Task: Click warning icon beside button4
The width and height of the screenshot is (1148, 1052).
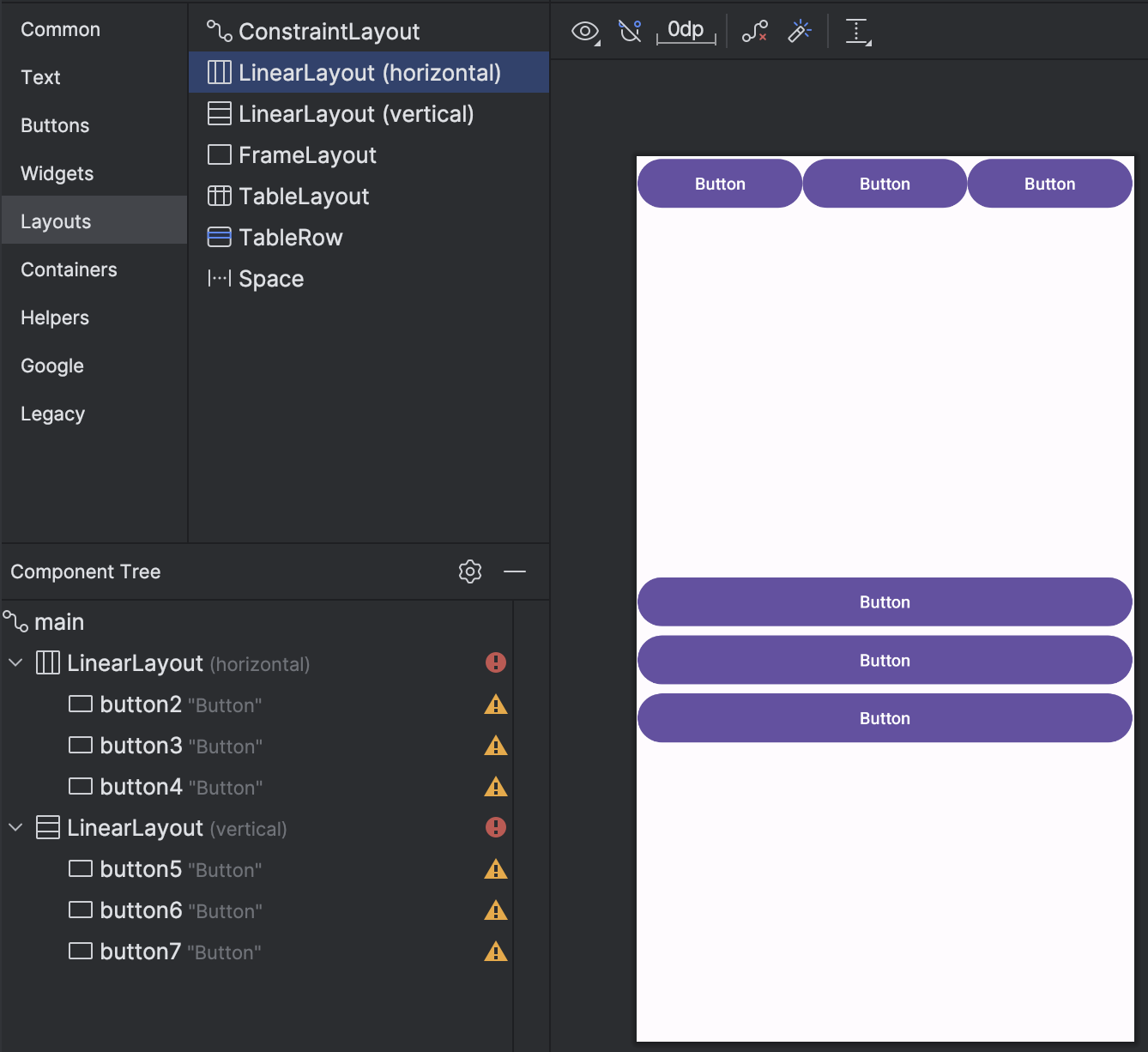Action: pos(496,787)
